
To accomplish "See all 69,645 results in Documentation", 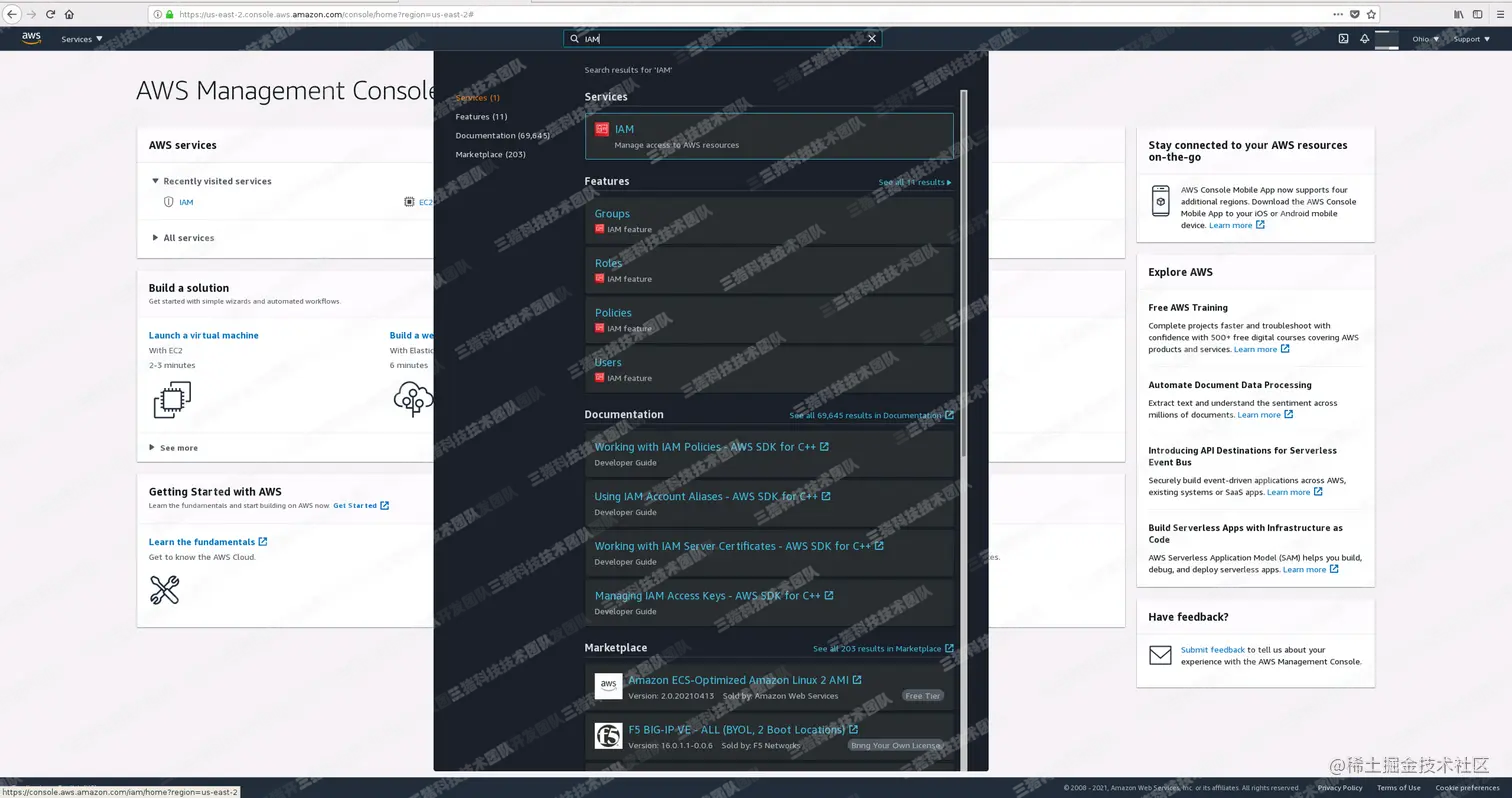I will (871, 415).
